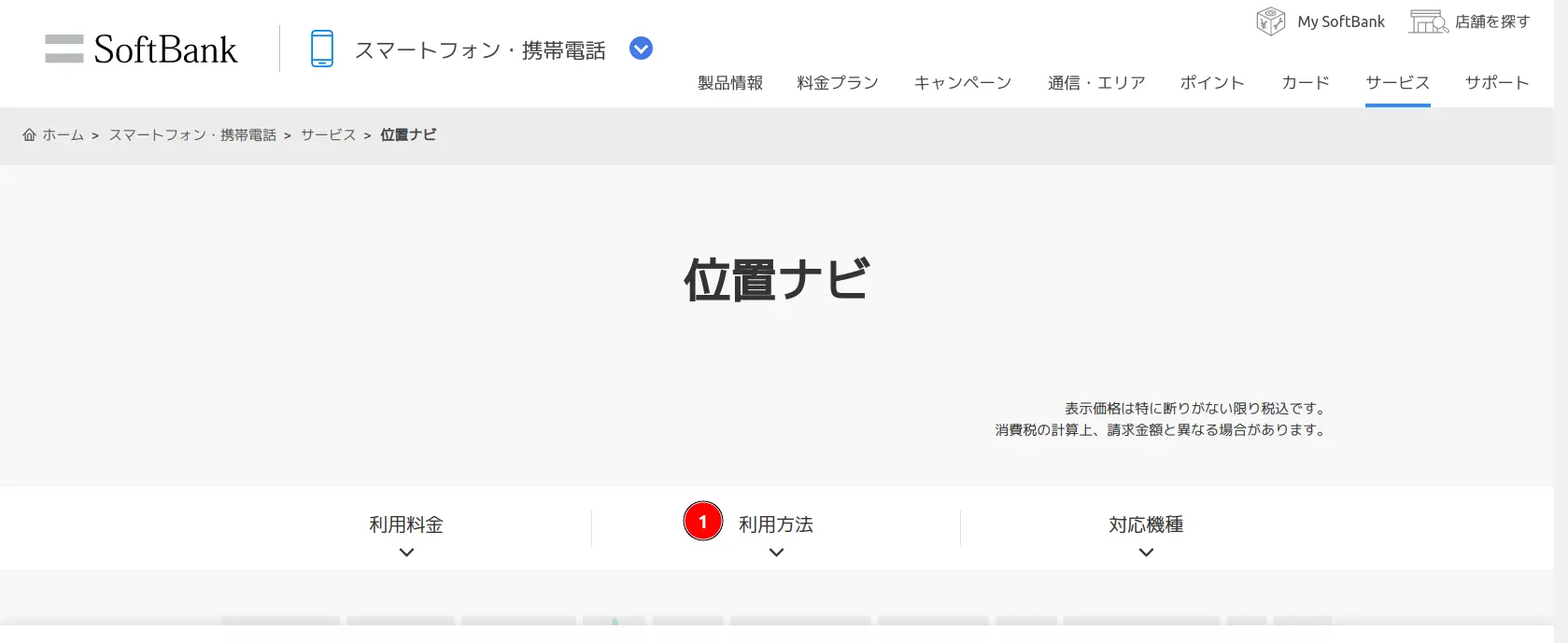The width and height of the screenshot is (1568, 643).
Task: Click the SoftBank logo
Action: [x=141, y=49]
